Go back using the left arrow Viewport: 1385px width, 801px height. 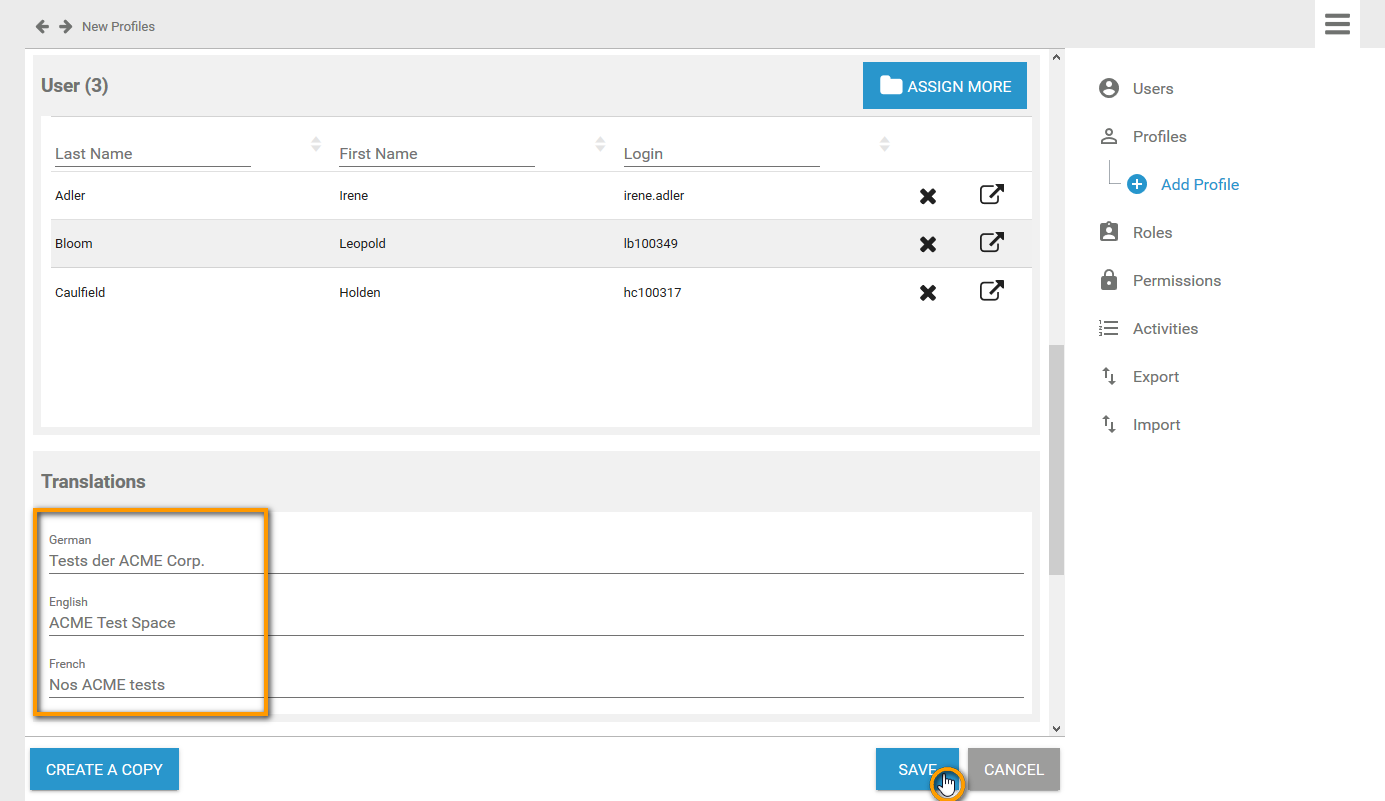pyautogui.click(x=42, y=26)
